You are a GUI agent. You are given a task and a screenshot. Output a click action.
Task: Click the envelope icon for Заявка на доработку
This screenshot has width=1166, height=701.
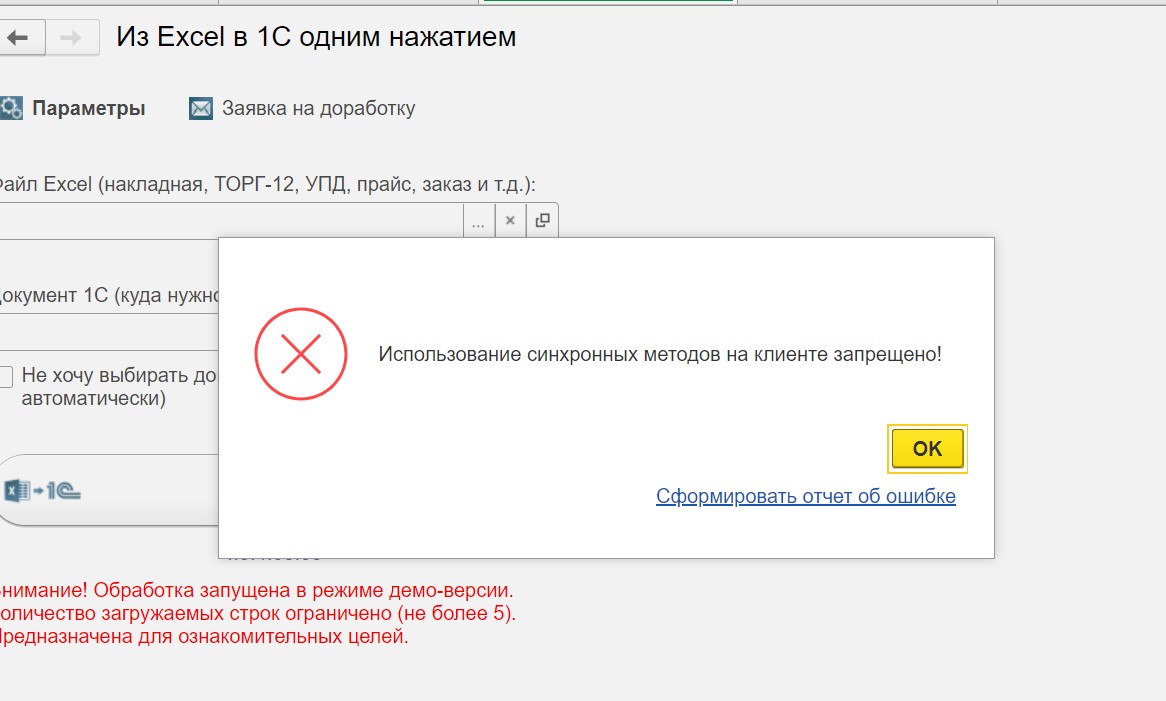[201, 109]
